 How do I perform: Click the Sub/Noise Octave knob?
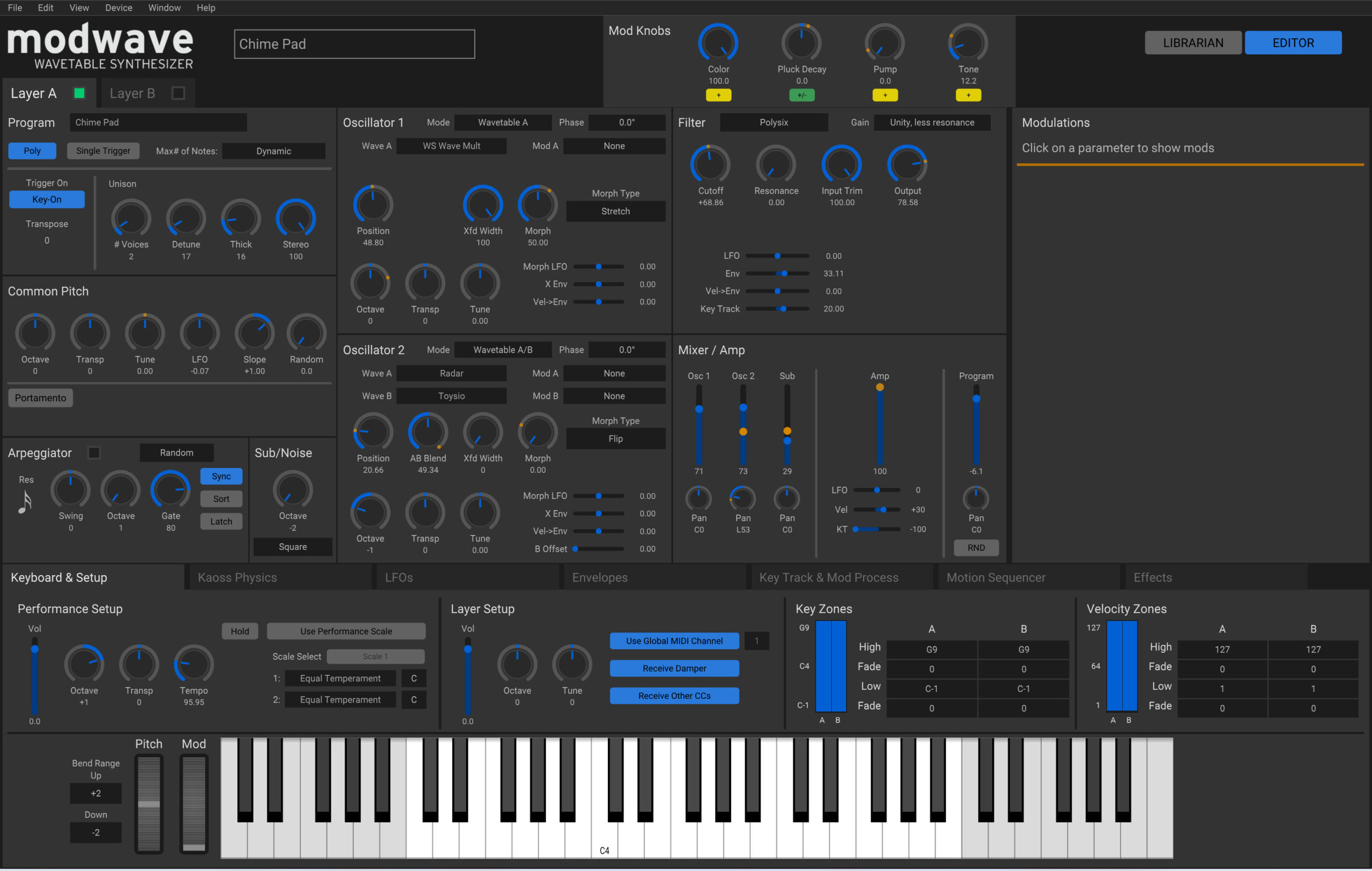click(292, 490)
